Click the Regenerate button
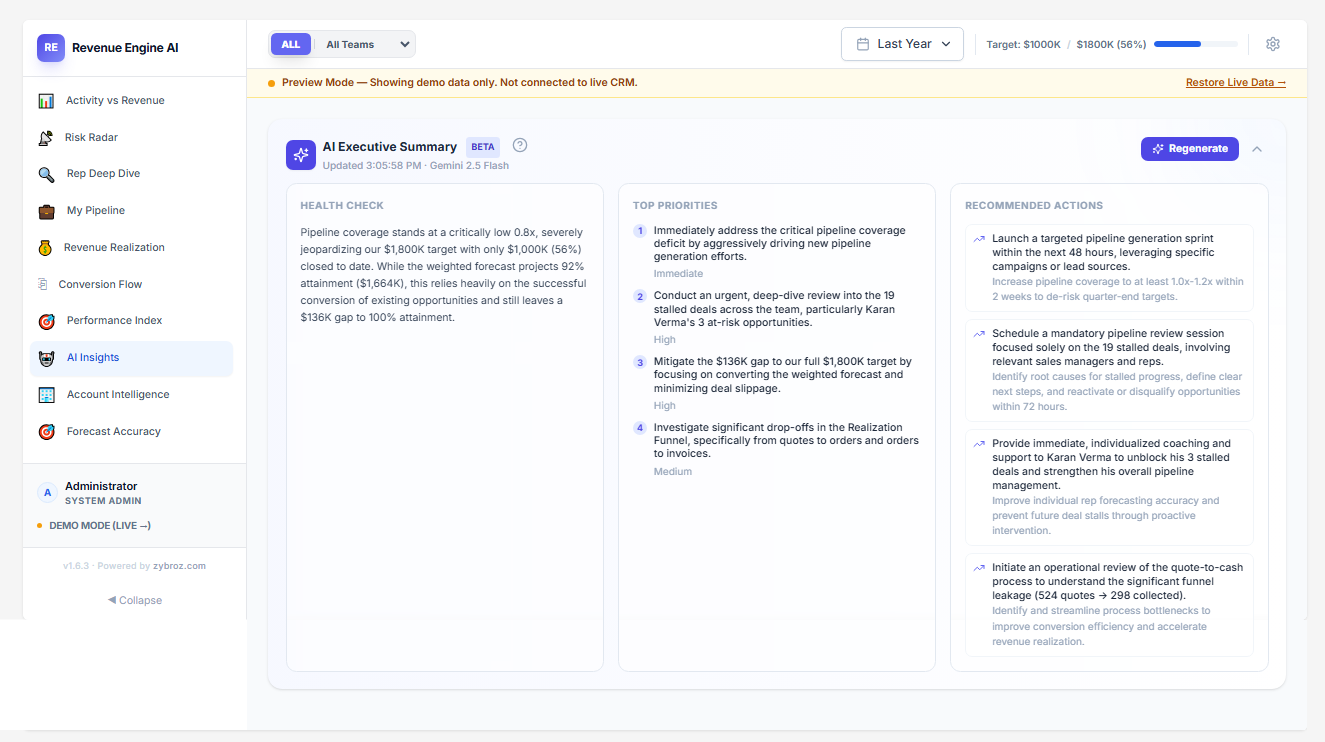The width and height of the screenshot is (1325, 742). (1189, 148)
